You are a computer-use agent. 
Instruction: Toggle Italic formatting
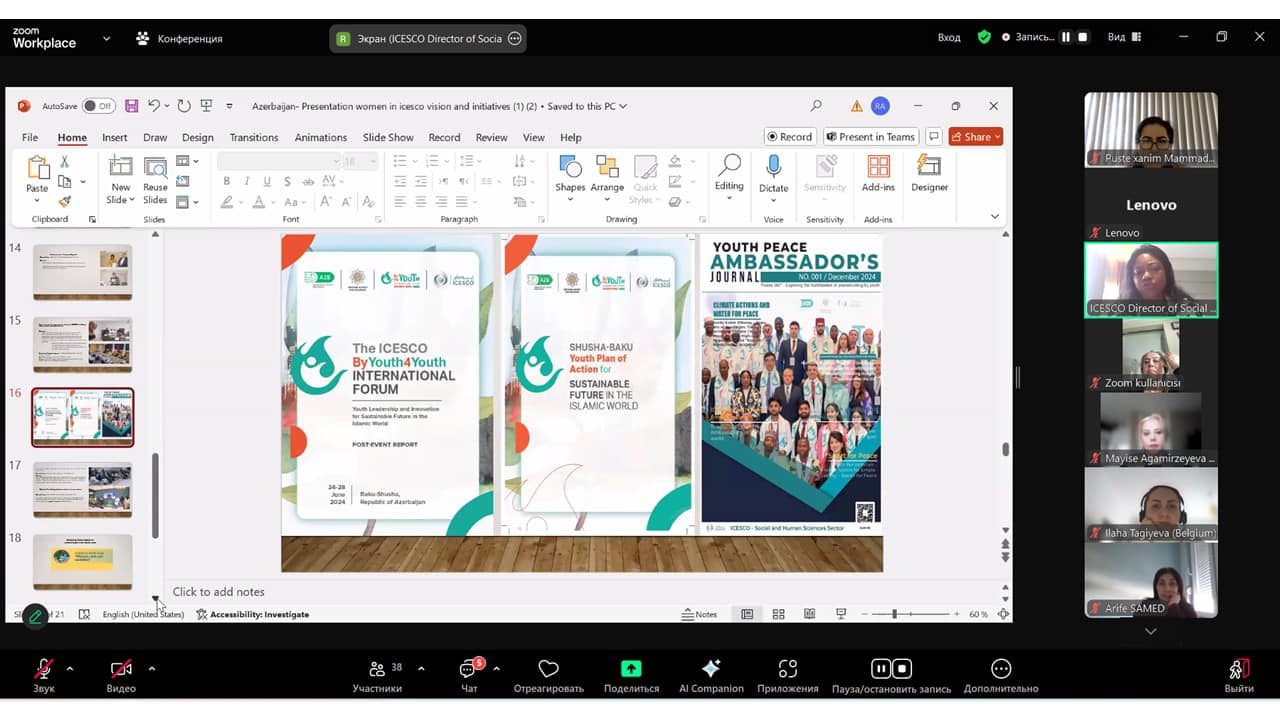coord(247,181)
